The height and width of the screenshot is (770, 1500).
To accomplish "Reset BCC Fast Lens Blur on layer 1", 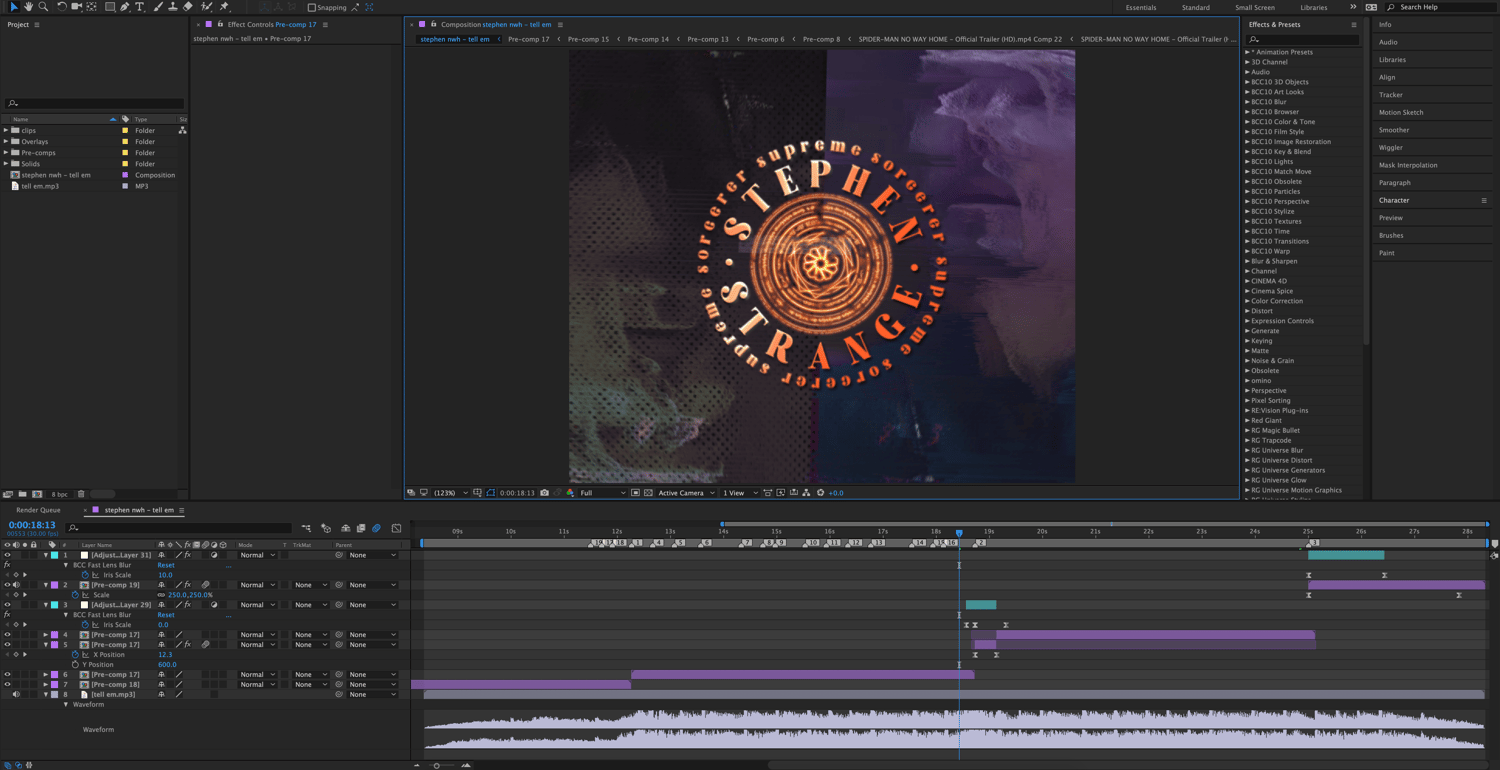I will click(x=166, y=565).
